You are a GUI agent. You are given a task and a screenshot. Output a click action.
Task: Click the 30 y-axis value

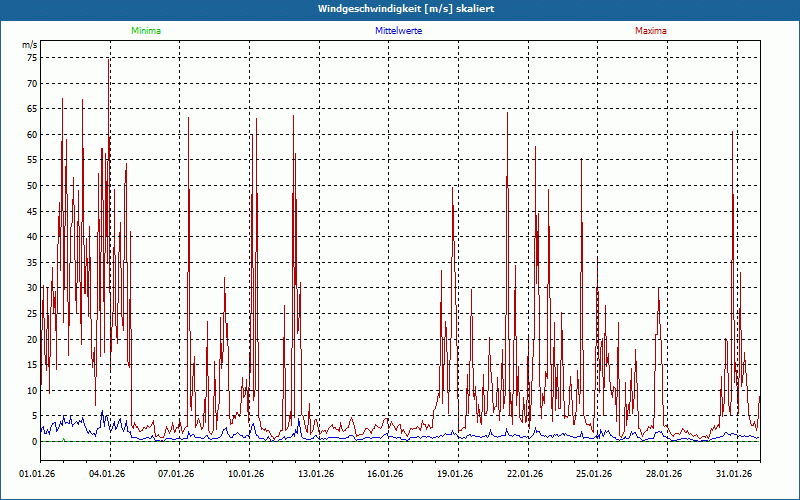click(32, 288)
